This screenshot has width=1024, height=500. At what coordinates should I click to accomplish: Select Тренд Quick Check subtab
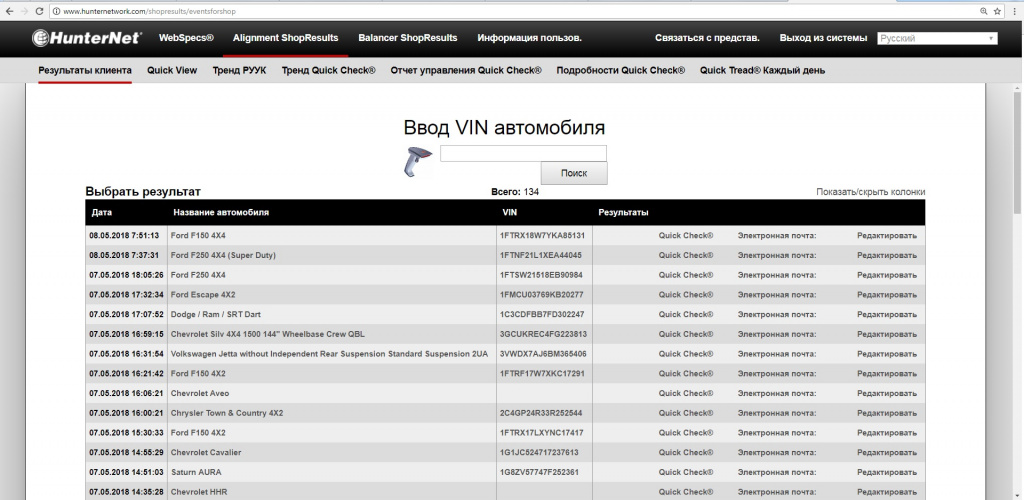click(x=328, y=70)
